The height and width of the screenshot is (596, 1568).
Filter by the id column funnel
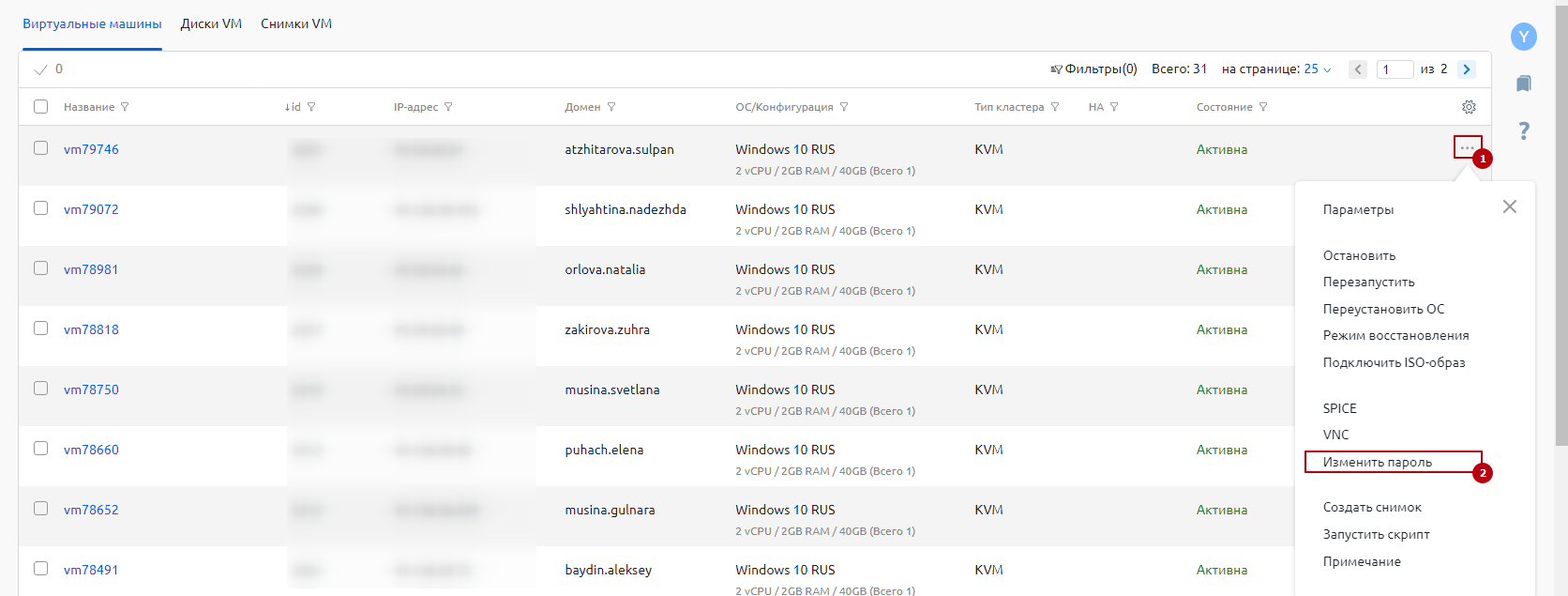311,107
